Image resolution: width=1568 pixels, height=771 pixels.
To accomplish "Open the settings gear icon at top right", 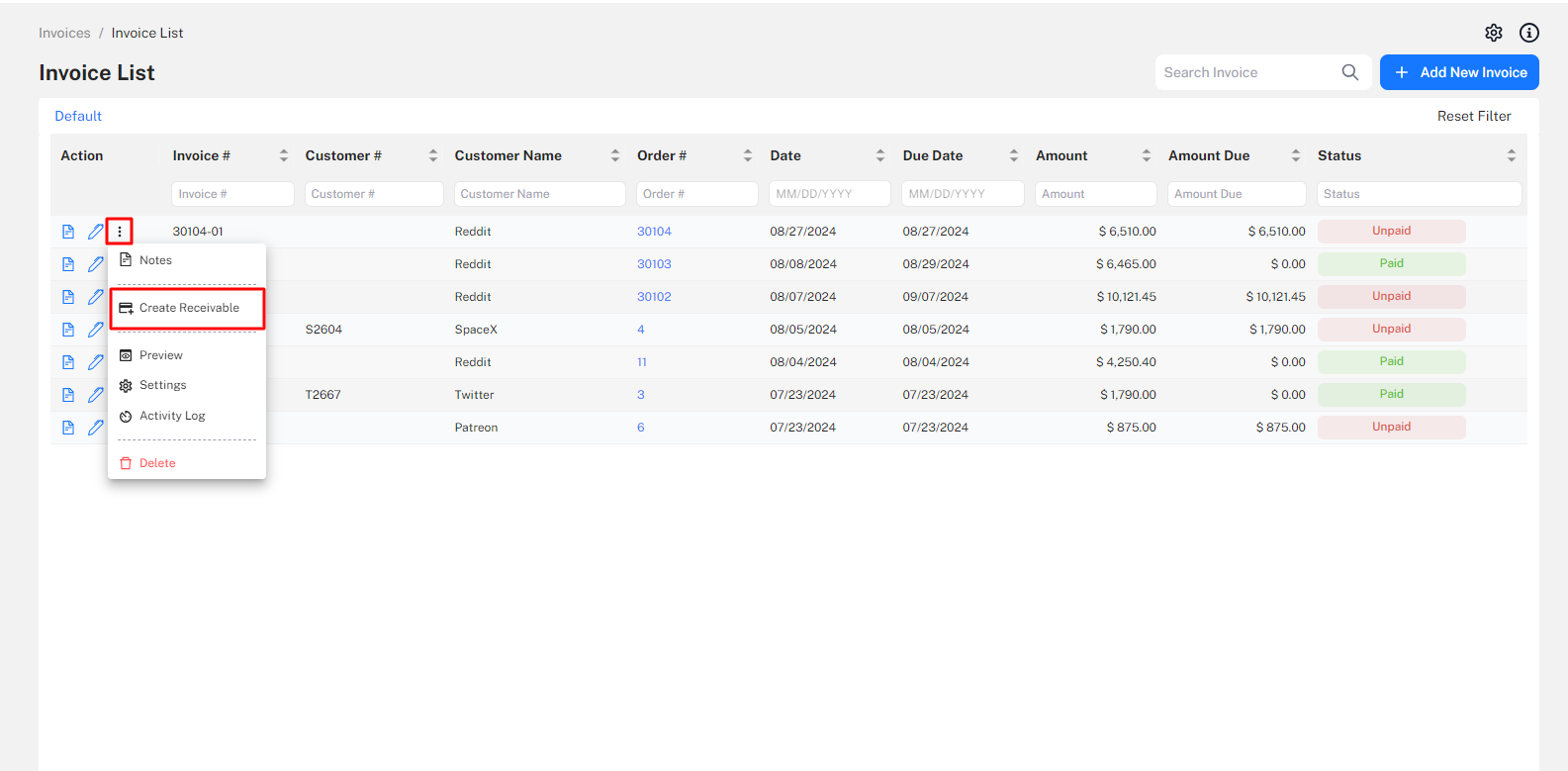I will click(1494, 33).
